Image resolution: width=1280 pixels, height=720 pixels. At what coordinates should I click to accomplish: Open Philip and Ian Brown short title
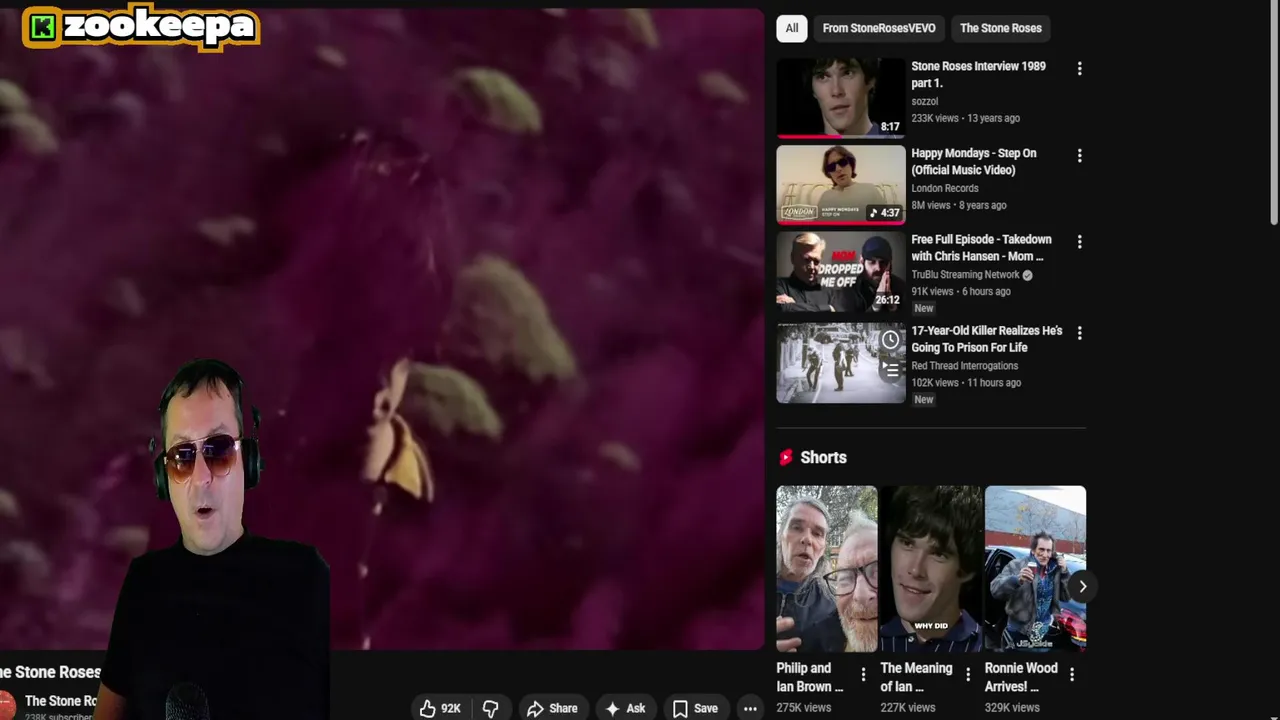tap(810, 677)
